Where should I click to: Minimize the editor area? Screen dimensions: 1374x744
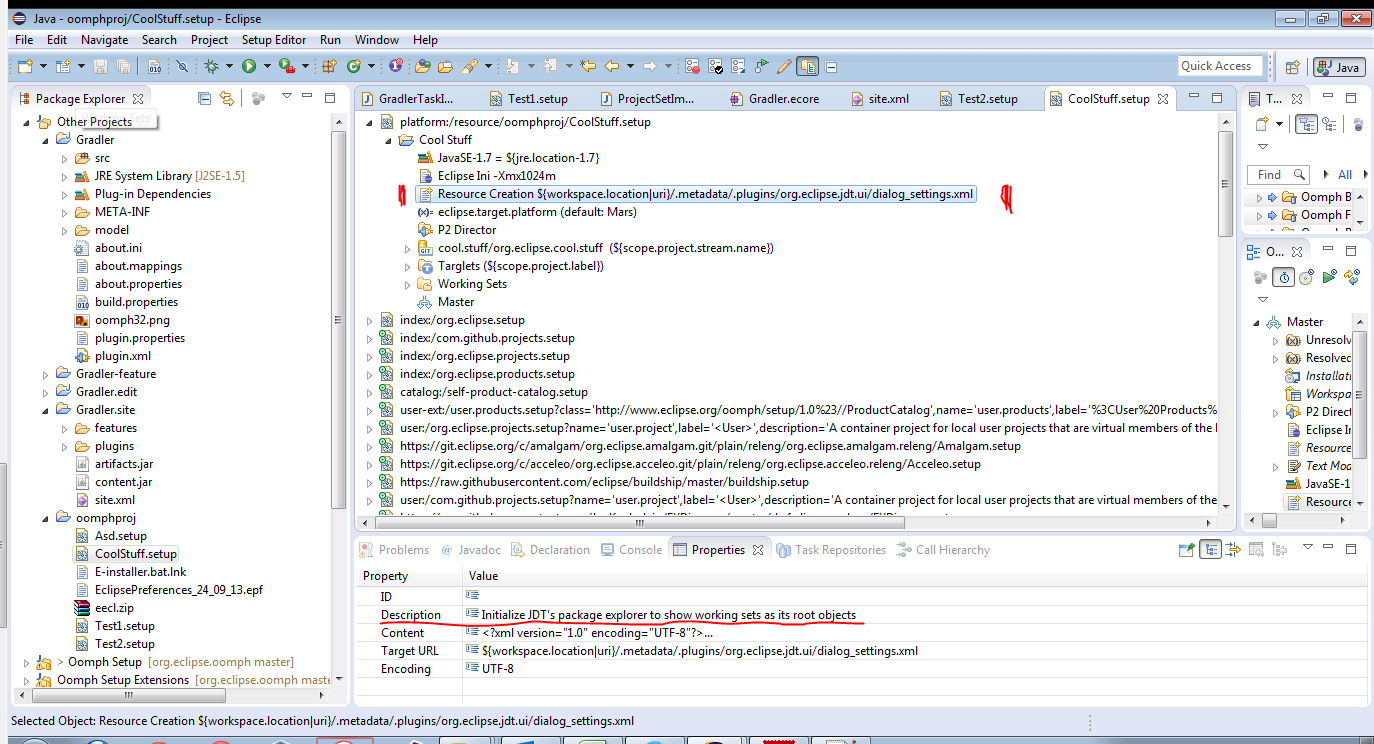1194,97
